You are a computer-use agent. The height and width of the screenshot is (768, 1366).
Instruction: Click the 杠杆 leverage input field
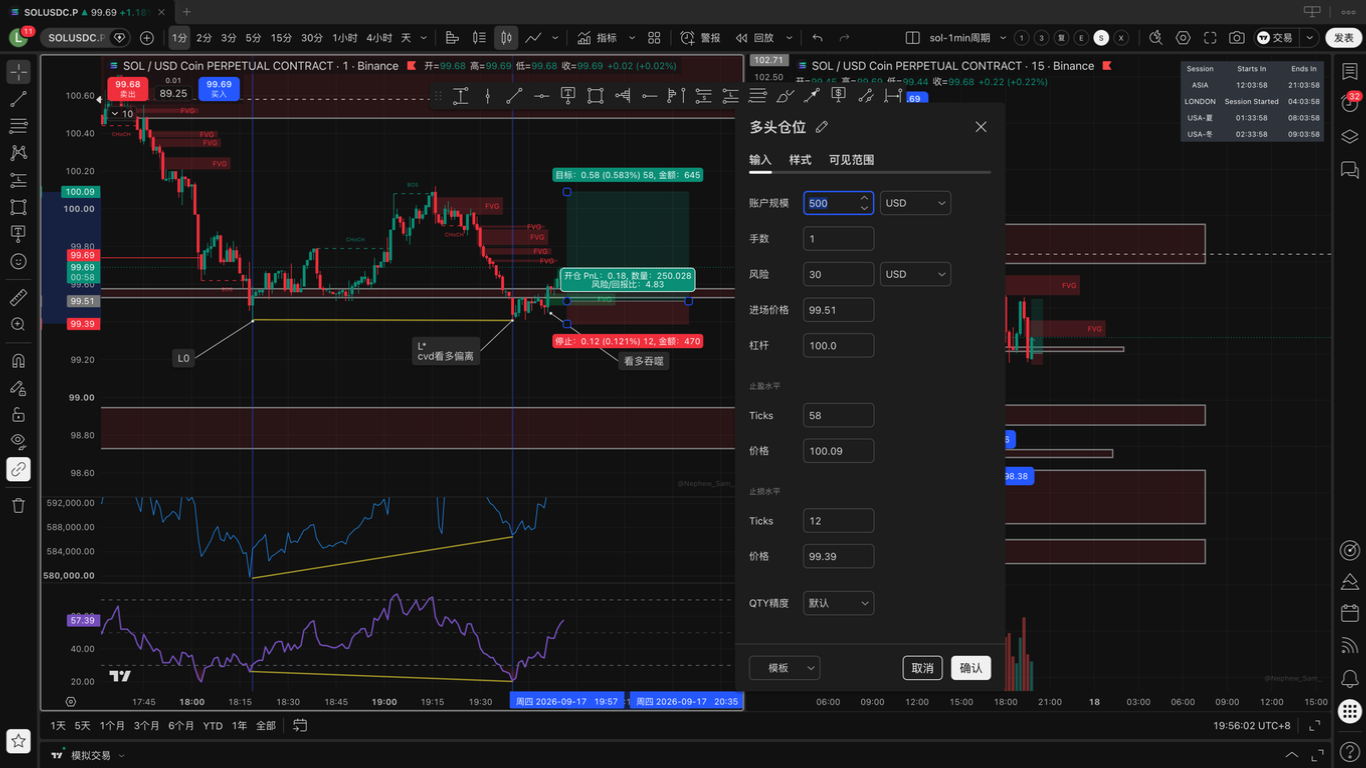coord(838,345)
